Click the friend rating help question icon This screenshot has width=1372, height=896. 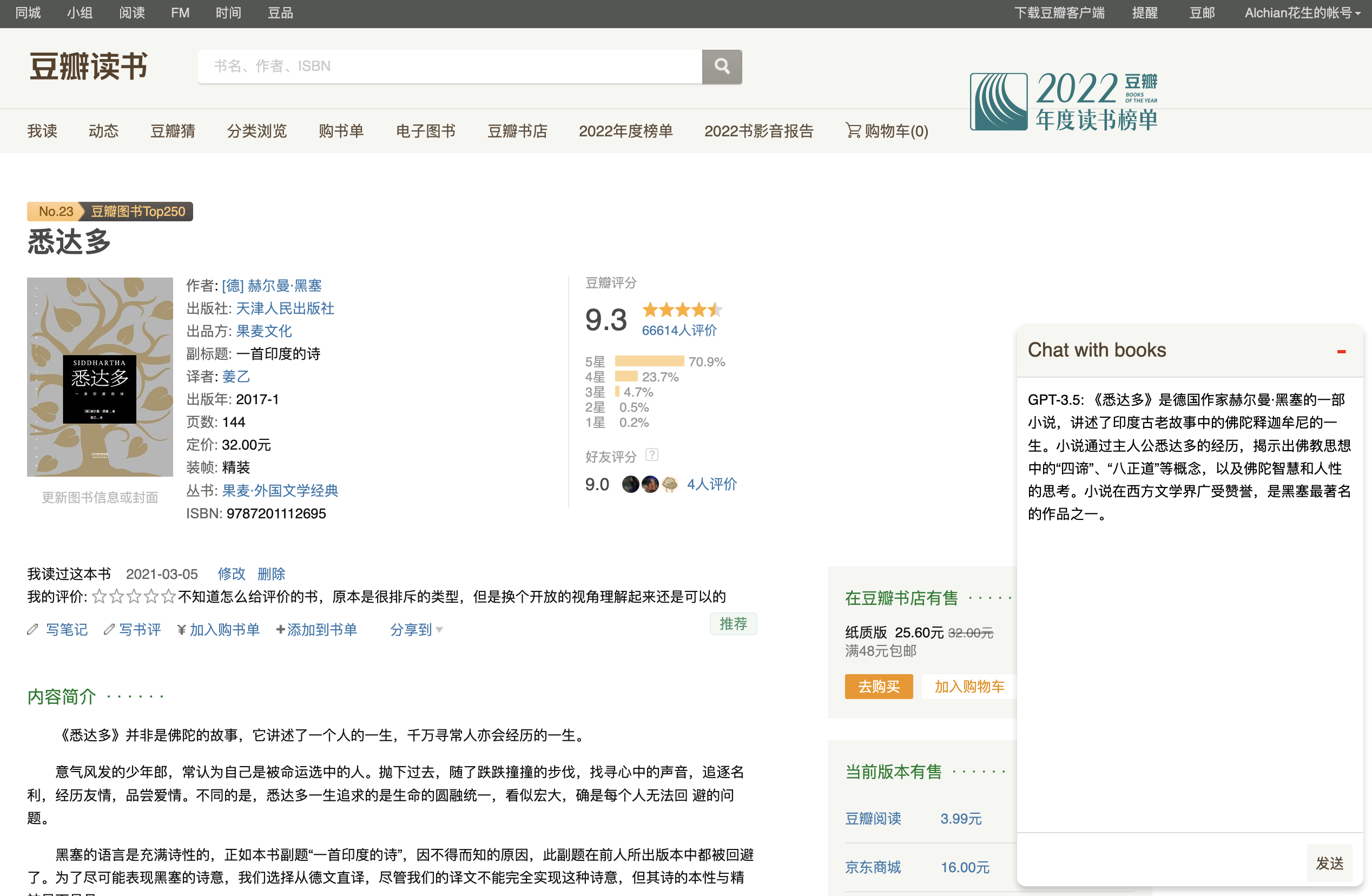point(651,455)
